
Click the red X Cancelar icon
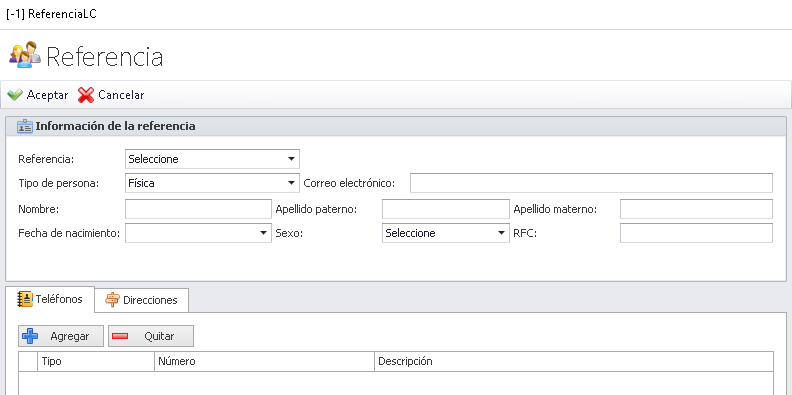tap(86, 95)
